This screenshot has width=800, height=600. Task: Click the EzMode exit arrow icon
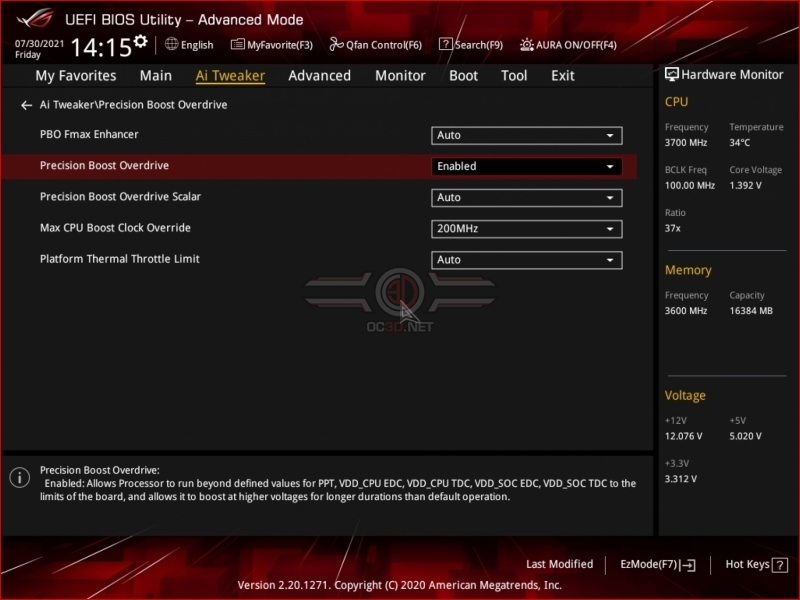[x=688, y=565]
